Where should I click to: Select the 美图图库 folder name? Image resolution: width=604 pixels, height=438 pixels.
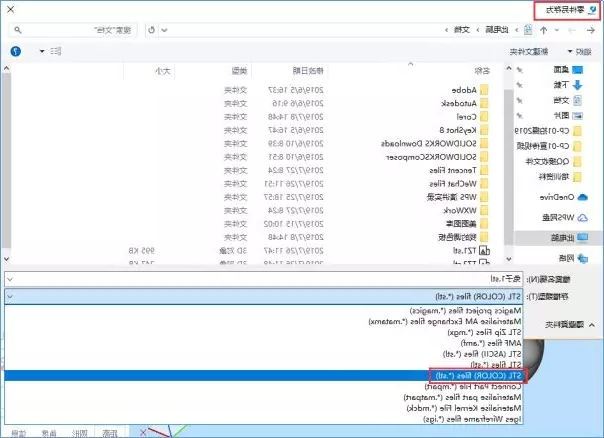point(461,224)
